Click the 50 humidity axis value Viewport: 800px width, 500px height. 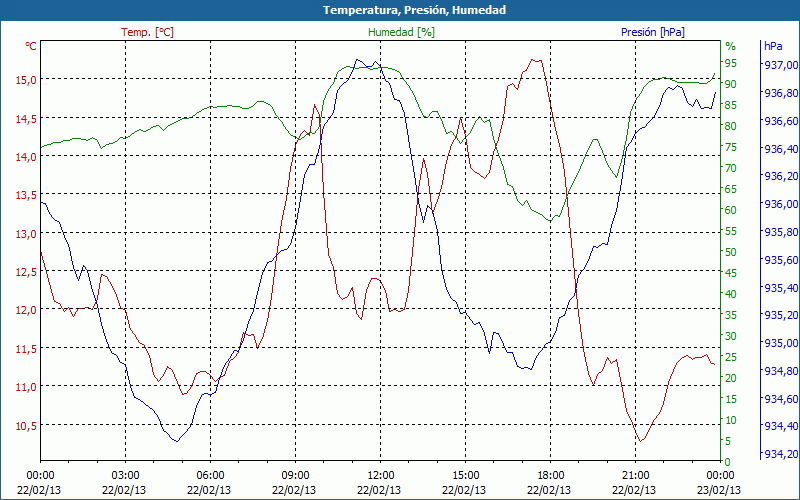[x=731, y=252]
